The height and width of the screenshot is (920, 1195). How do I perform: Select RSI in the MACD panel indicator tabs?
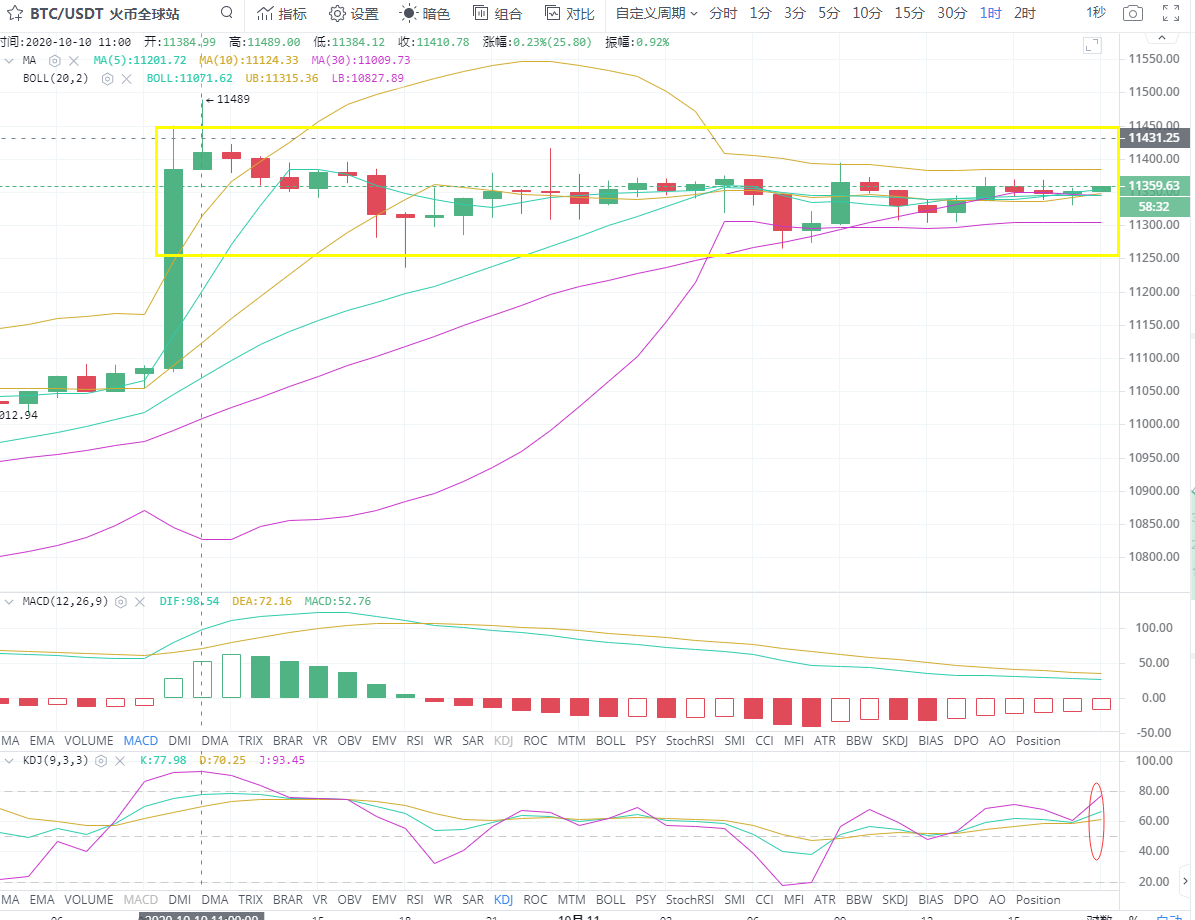click(x=414, y=741)
